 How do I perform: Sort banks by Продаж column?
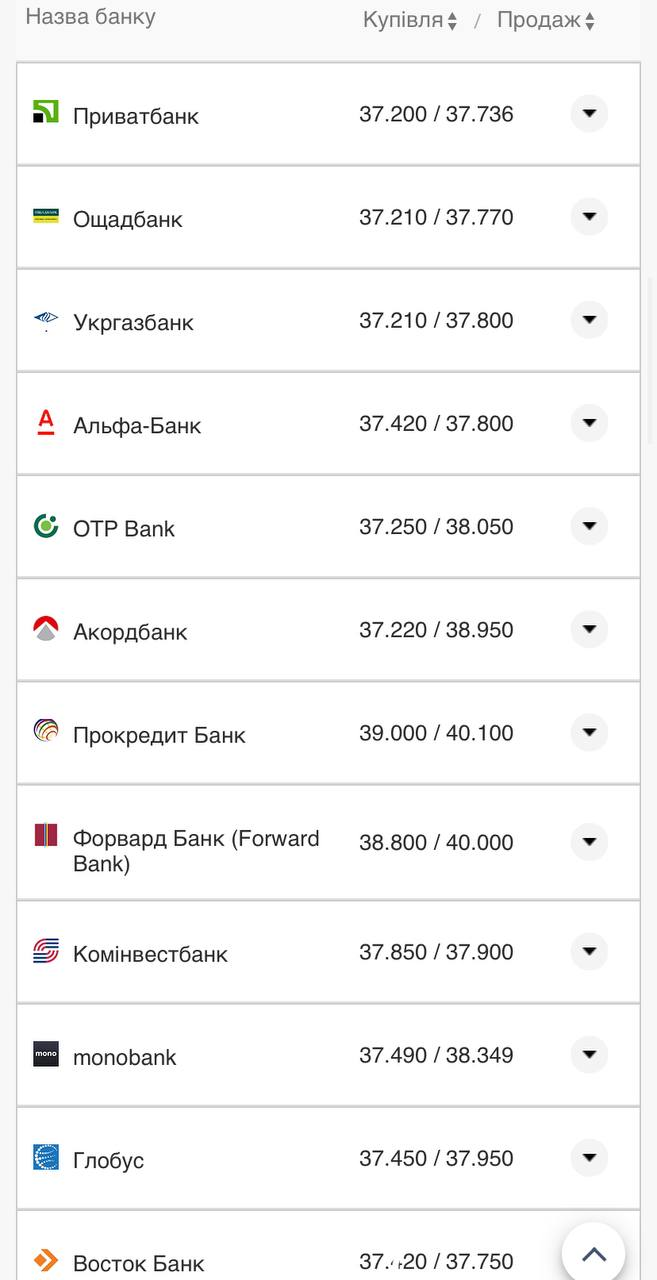click(546, 20)
